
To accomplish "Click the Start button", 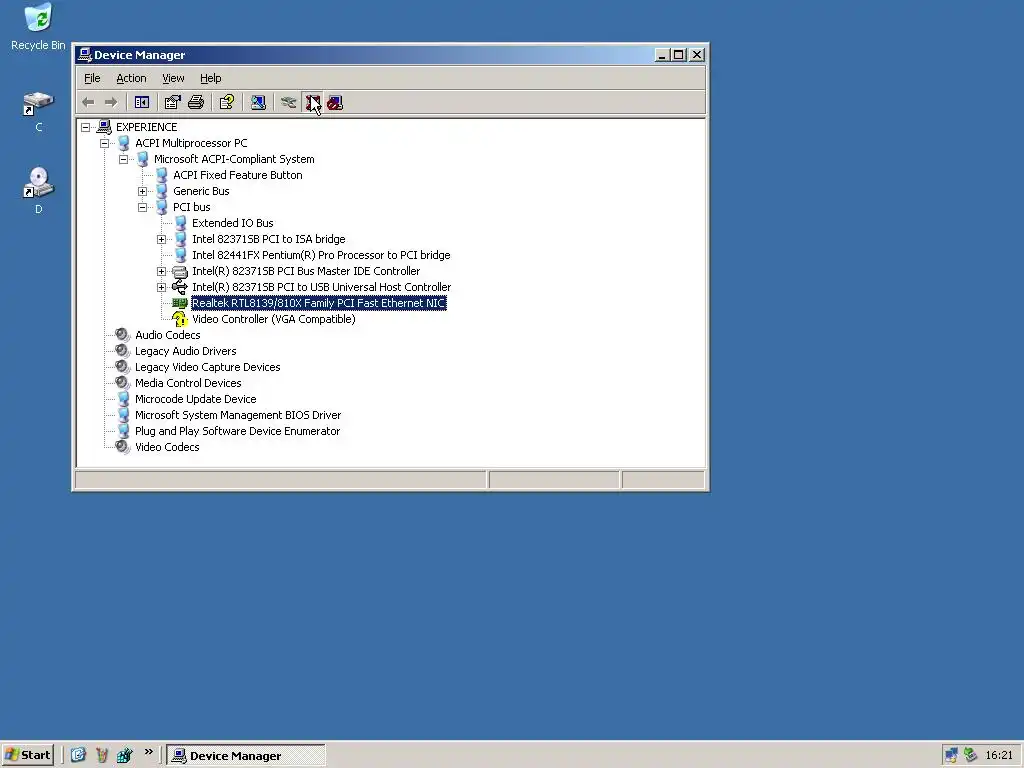I will [x=27, y=755].
